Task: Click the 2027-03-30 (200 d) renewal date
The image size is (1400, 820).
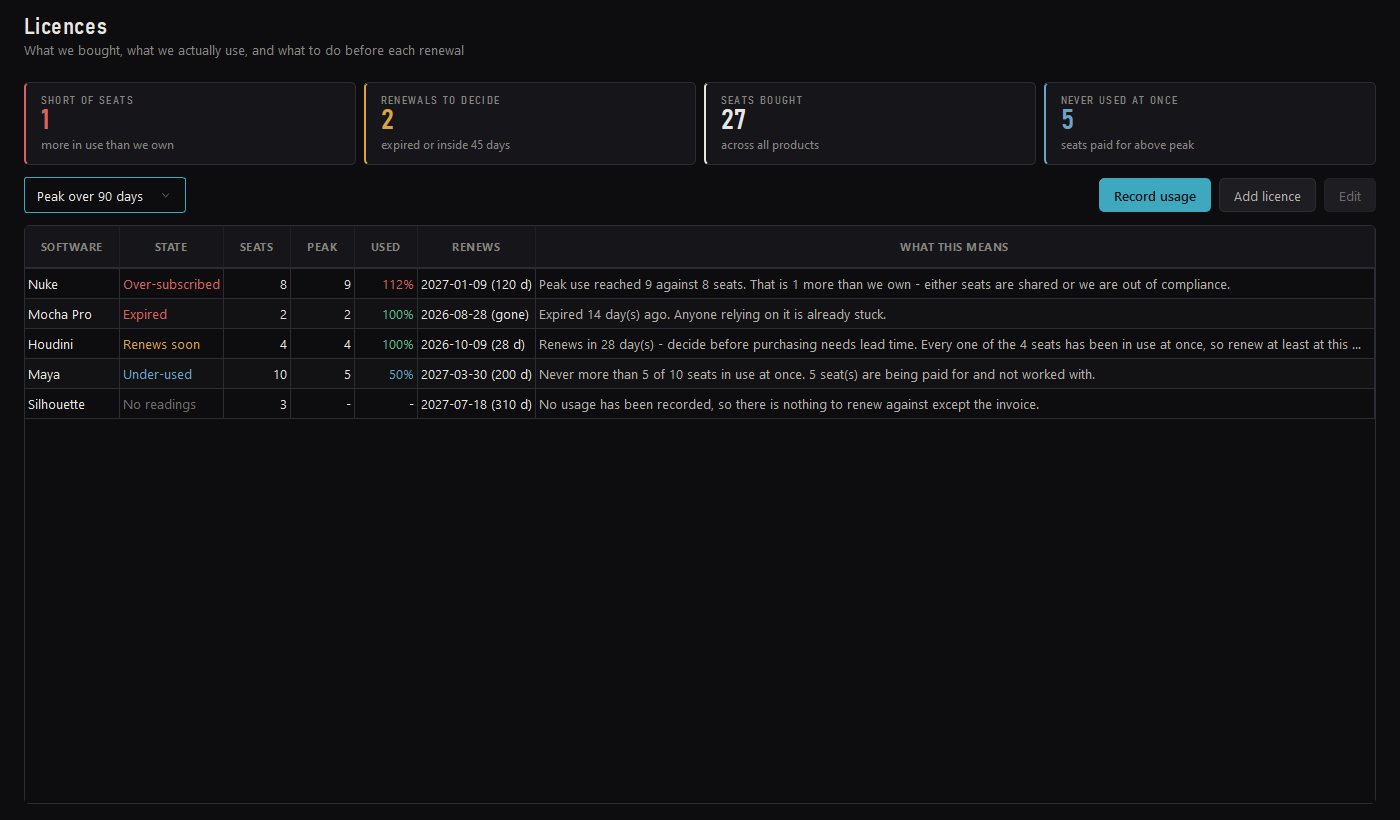Action: click(x=476, y=374)
